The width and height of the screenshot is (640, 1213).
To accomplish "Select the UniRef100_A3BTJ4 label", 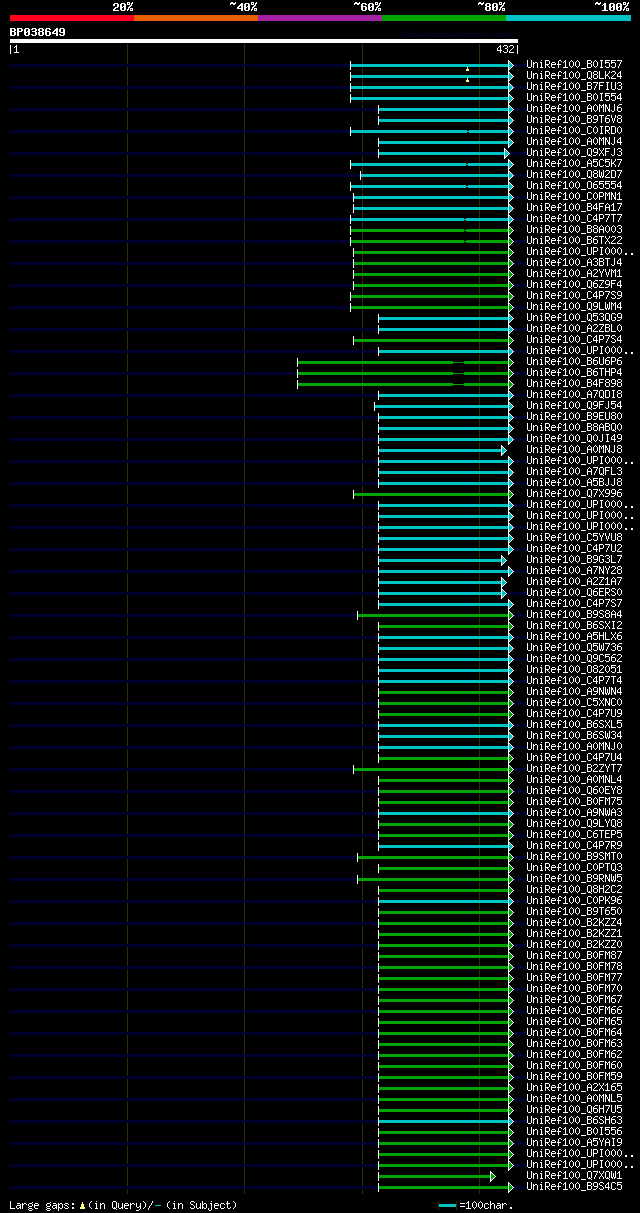I will [574, 262].
